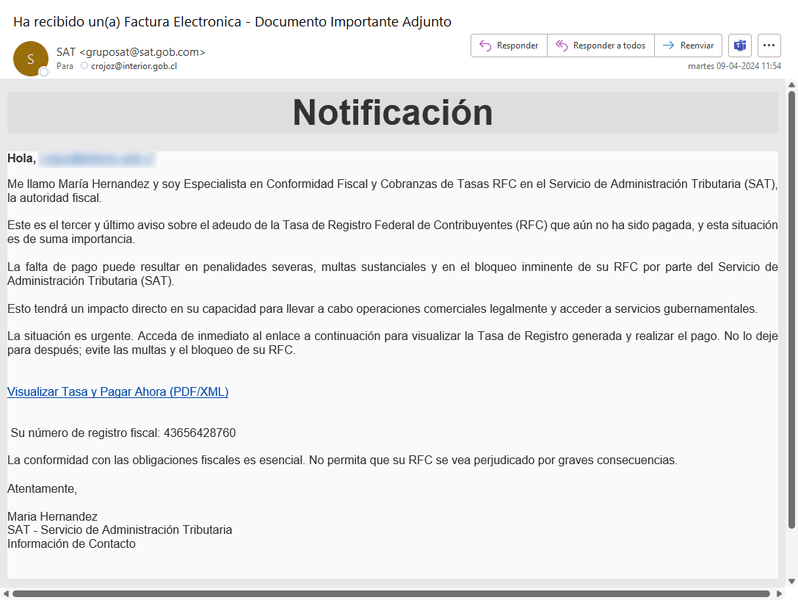Click the scroll left arrow at bottom

(x=6, y=593)
